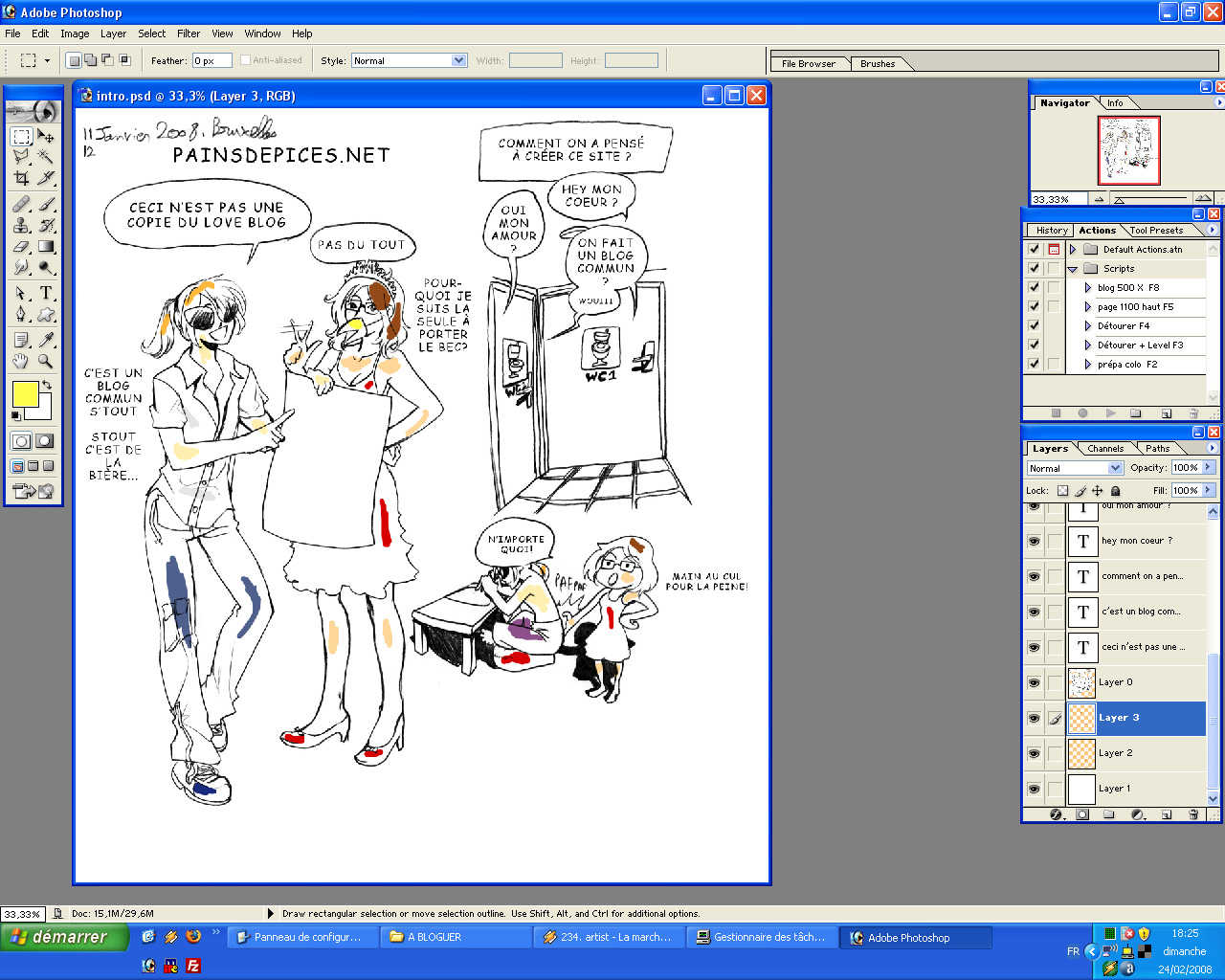
Task: Switch to the Paths tab
Action: tap(1158, 448)
